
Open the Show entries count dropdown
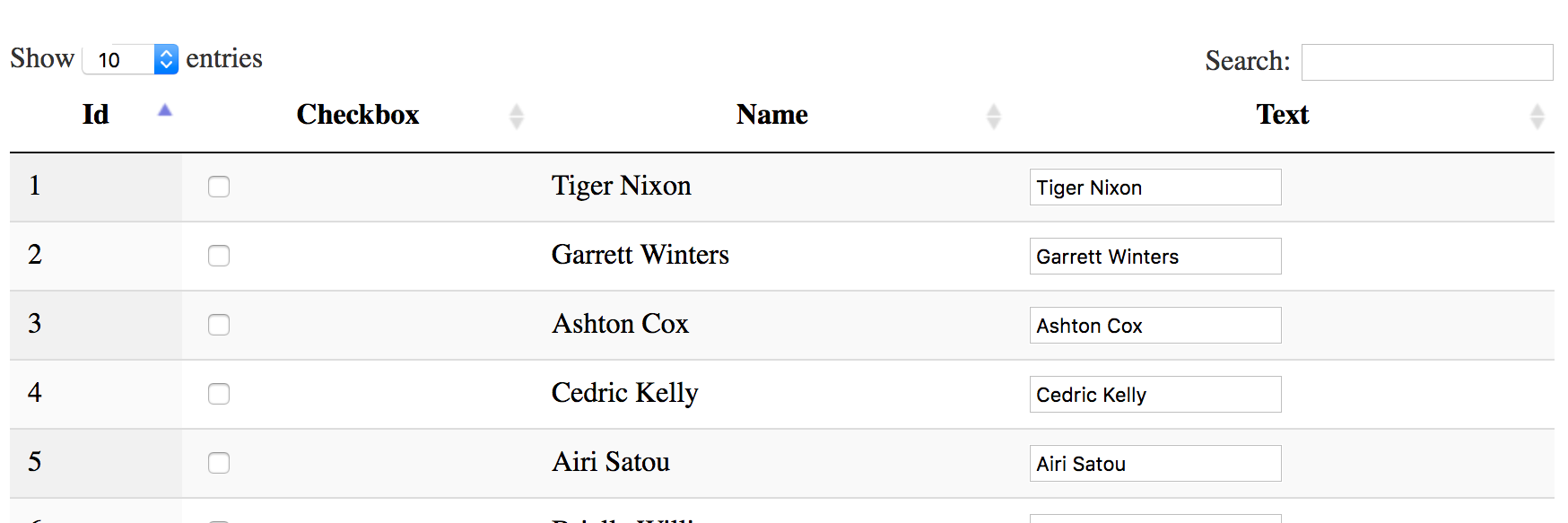130,60
